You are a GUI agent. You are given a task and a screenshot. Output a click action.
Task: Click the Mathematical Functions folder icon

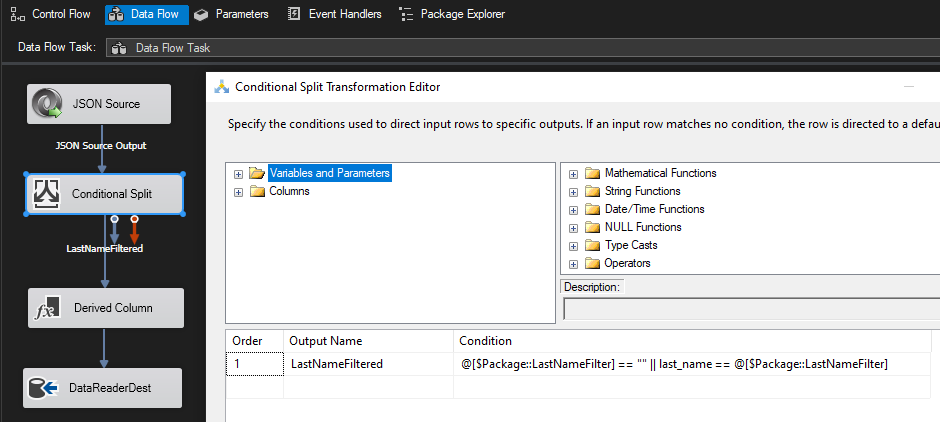pos(592,173)
